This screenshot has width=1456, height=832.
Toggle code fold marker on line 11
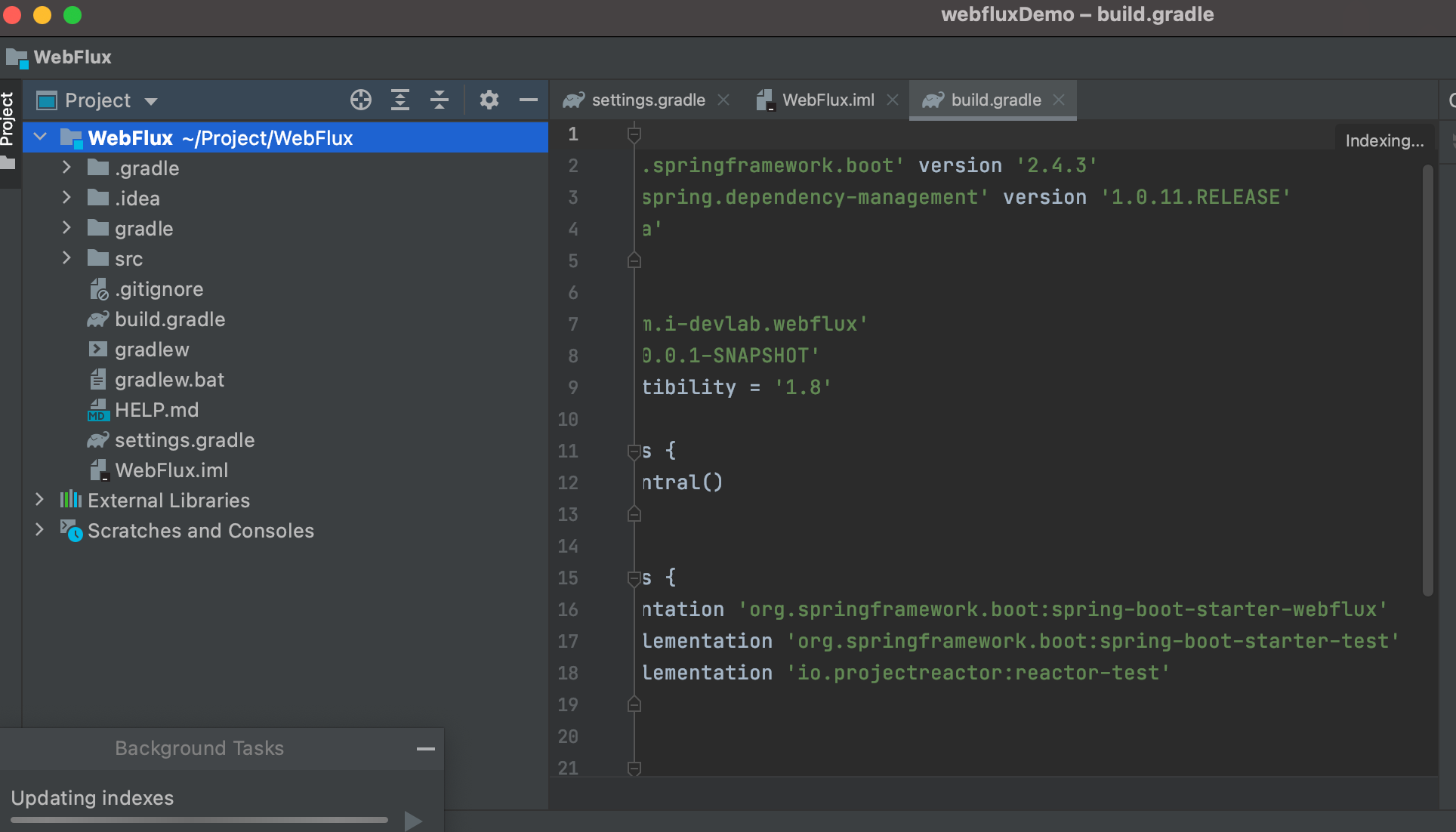(634, 451)
